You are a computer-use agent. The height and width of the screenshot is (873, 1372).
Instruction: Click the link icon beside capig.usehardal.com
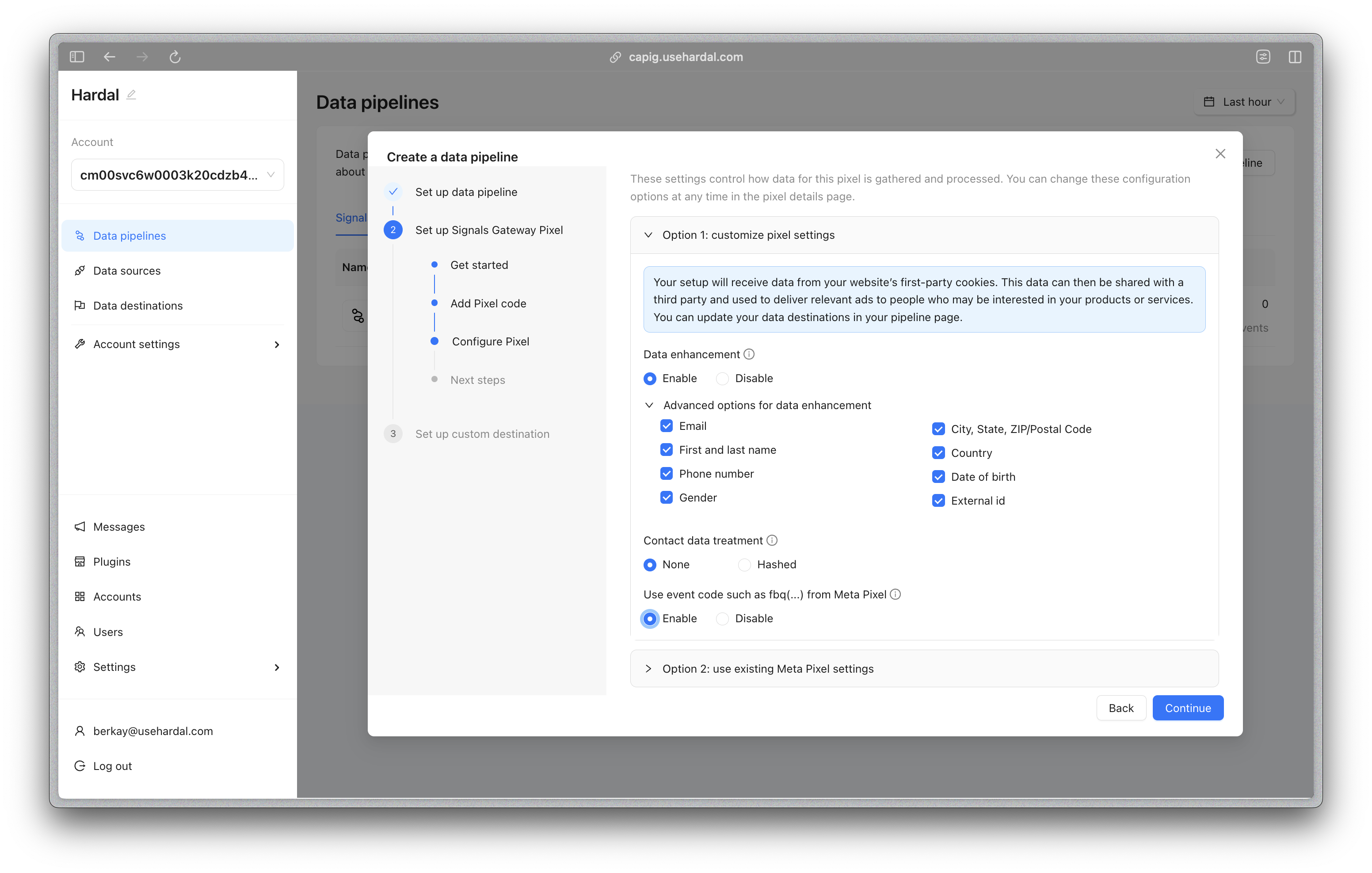point(615,57)
